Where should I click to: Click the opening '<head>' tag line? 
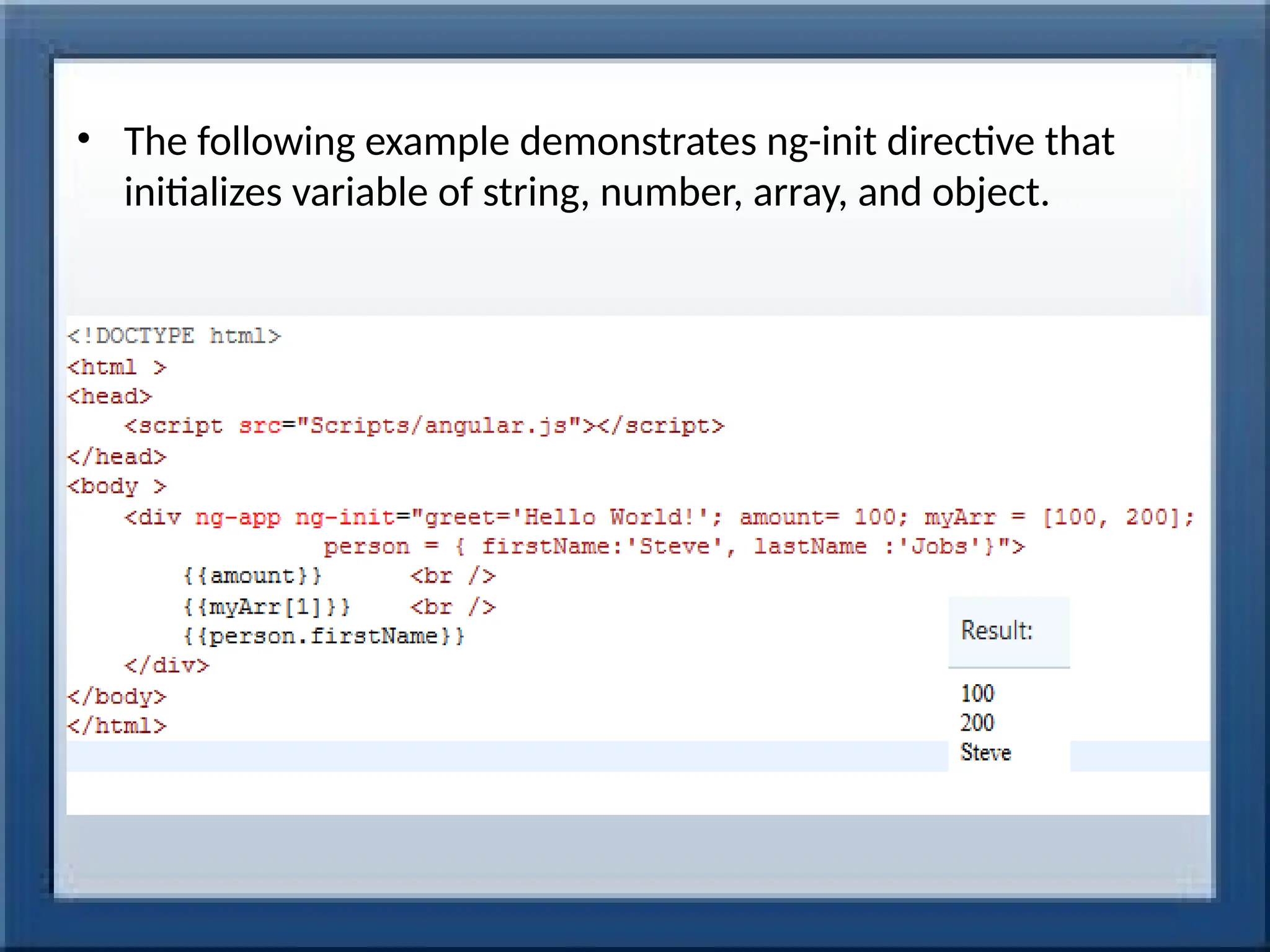109,396
